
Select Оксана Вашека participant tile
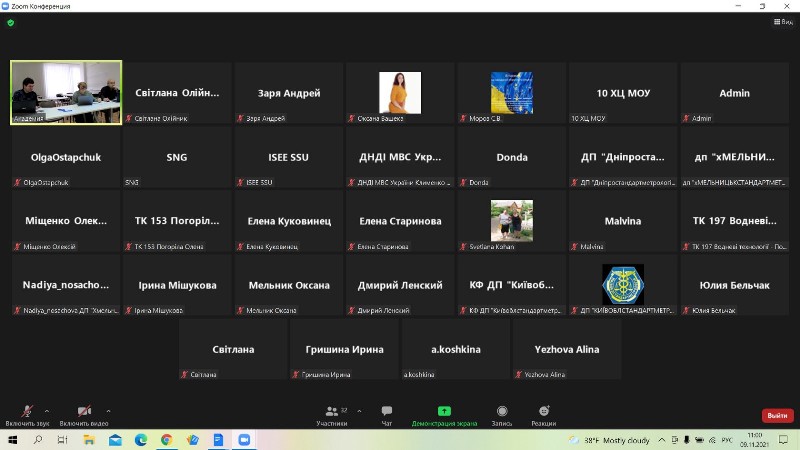point(399,93)
